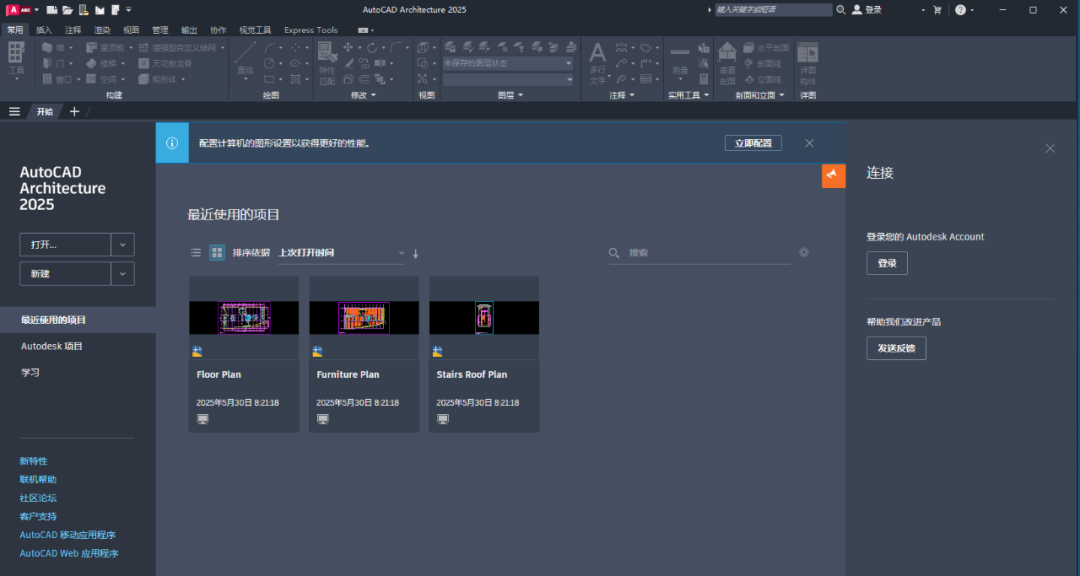Screen dimensions: 1080x576
Task: Switch to the 插入 ribbon tab
Action: pyautogui.click(x=44, y=30)
